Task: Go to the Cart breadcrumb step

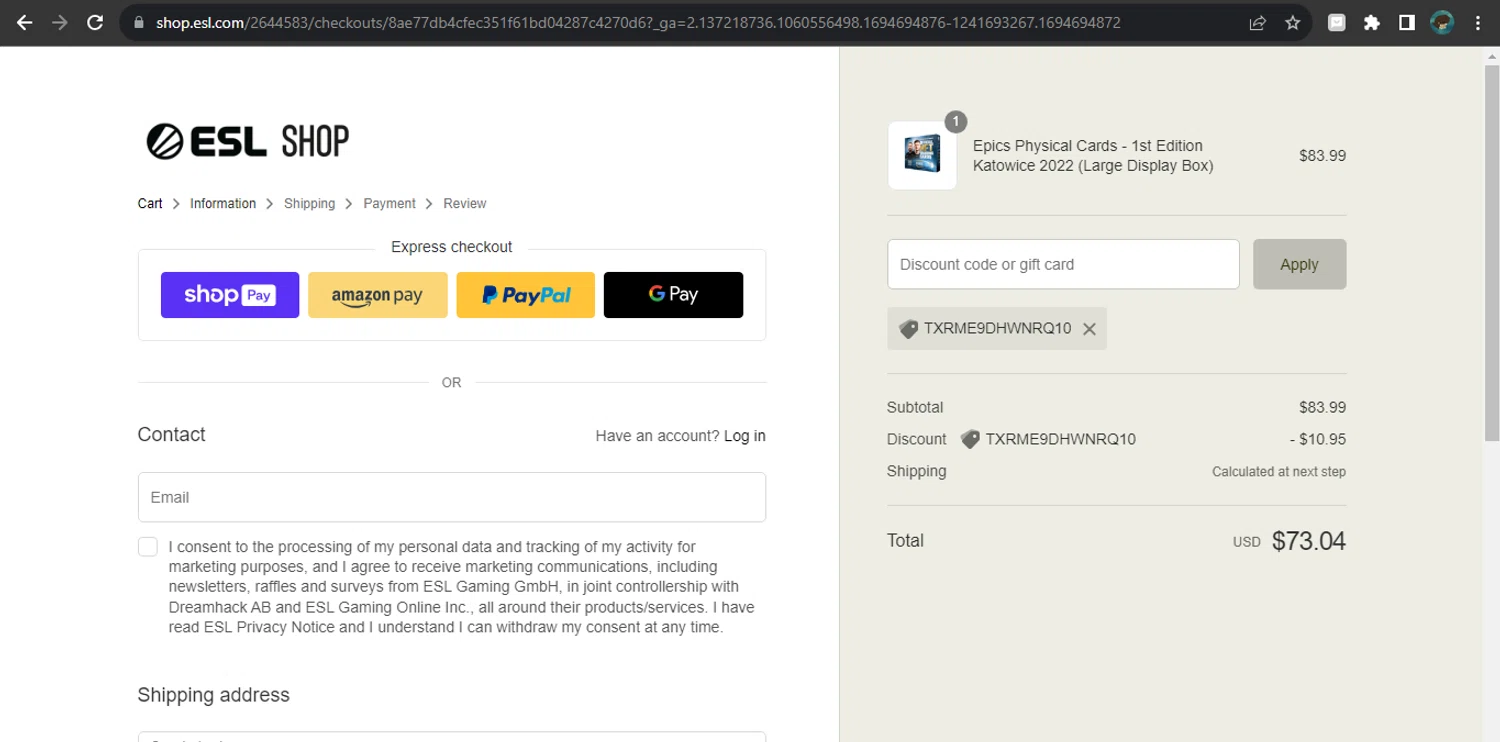Action: [150, 203]
